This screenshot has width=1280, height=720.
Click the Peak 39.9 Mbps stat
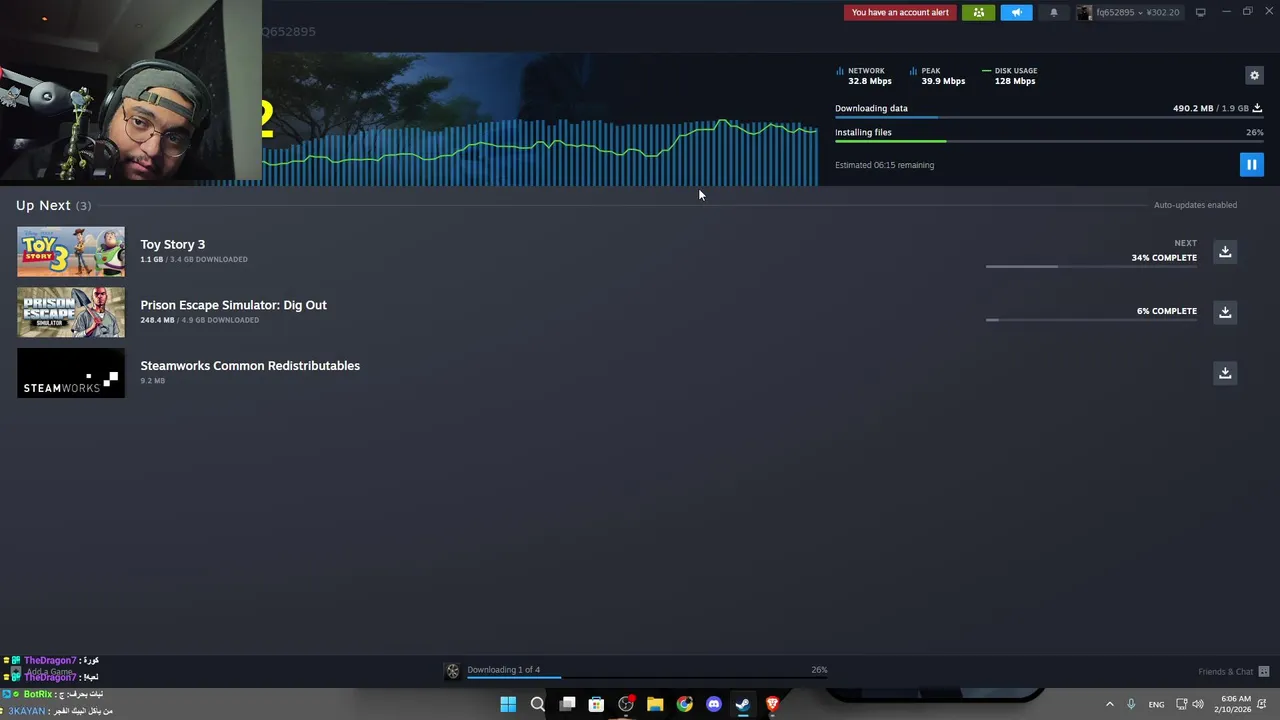[938, 76]
